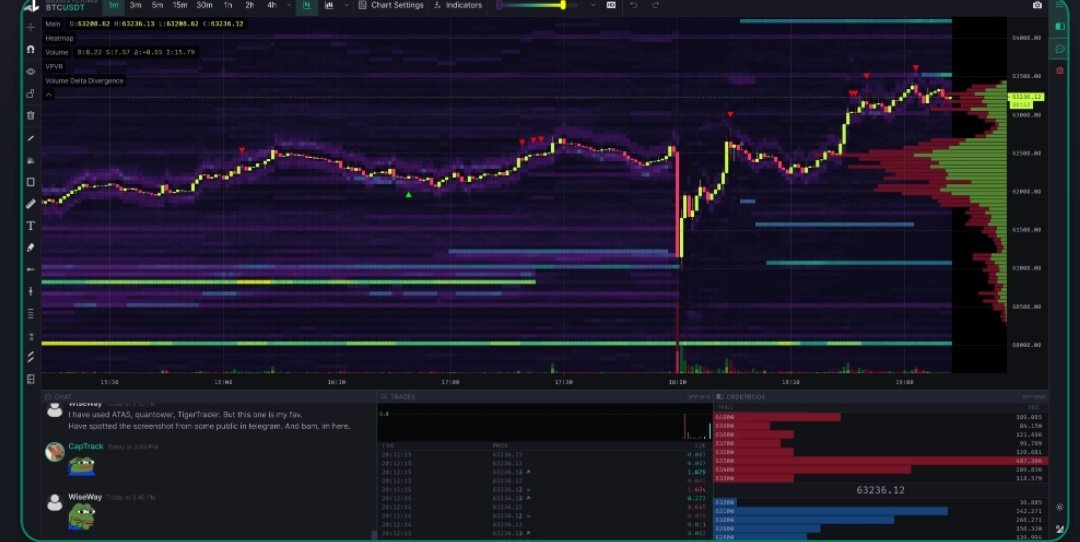The image size is (1080, 542).
Task: Click the heatmap slider purple left handle
Action: (x=499, y=6)
